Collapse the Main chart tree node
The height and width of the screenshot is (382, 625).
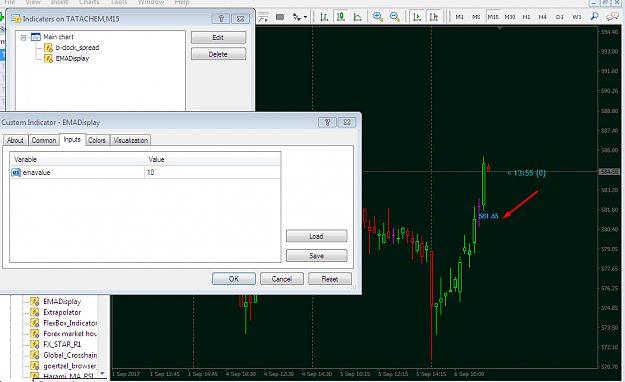pyautogui.click(x=23, y=37)
